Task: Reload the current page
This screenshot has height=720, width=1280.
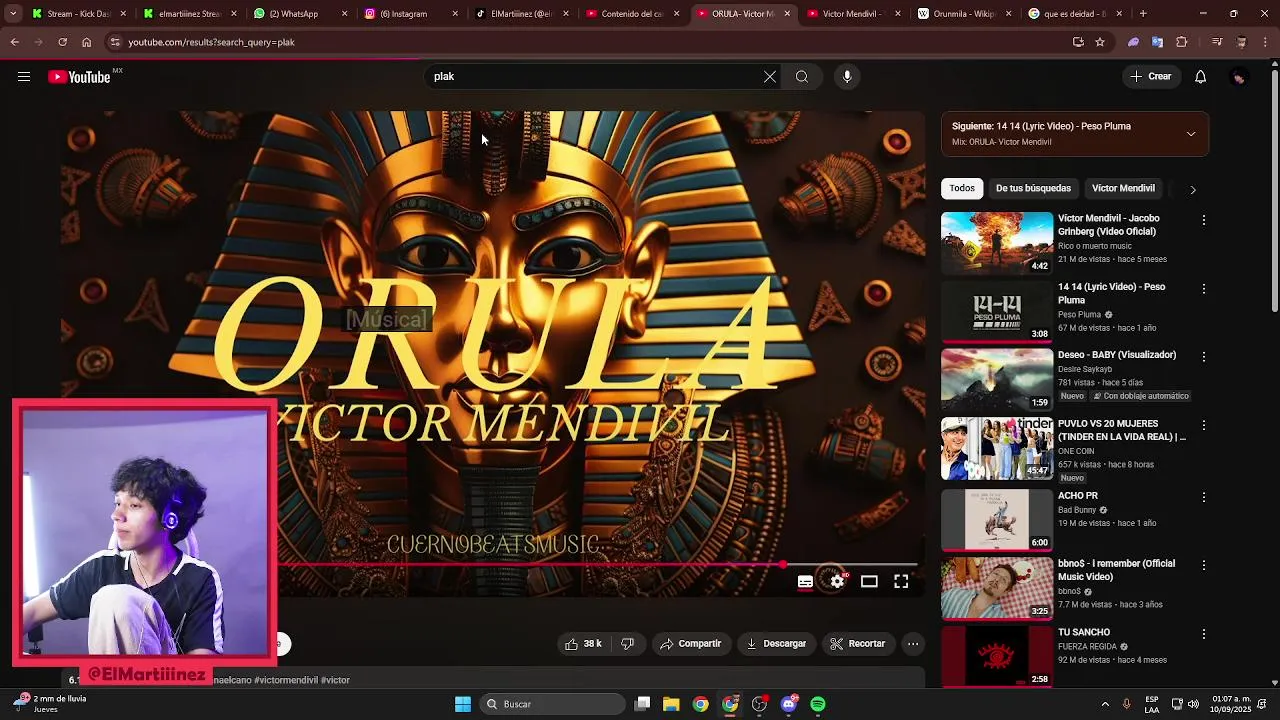Action: (x=62, y=42)
